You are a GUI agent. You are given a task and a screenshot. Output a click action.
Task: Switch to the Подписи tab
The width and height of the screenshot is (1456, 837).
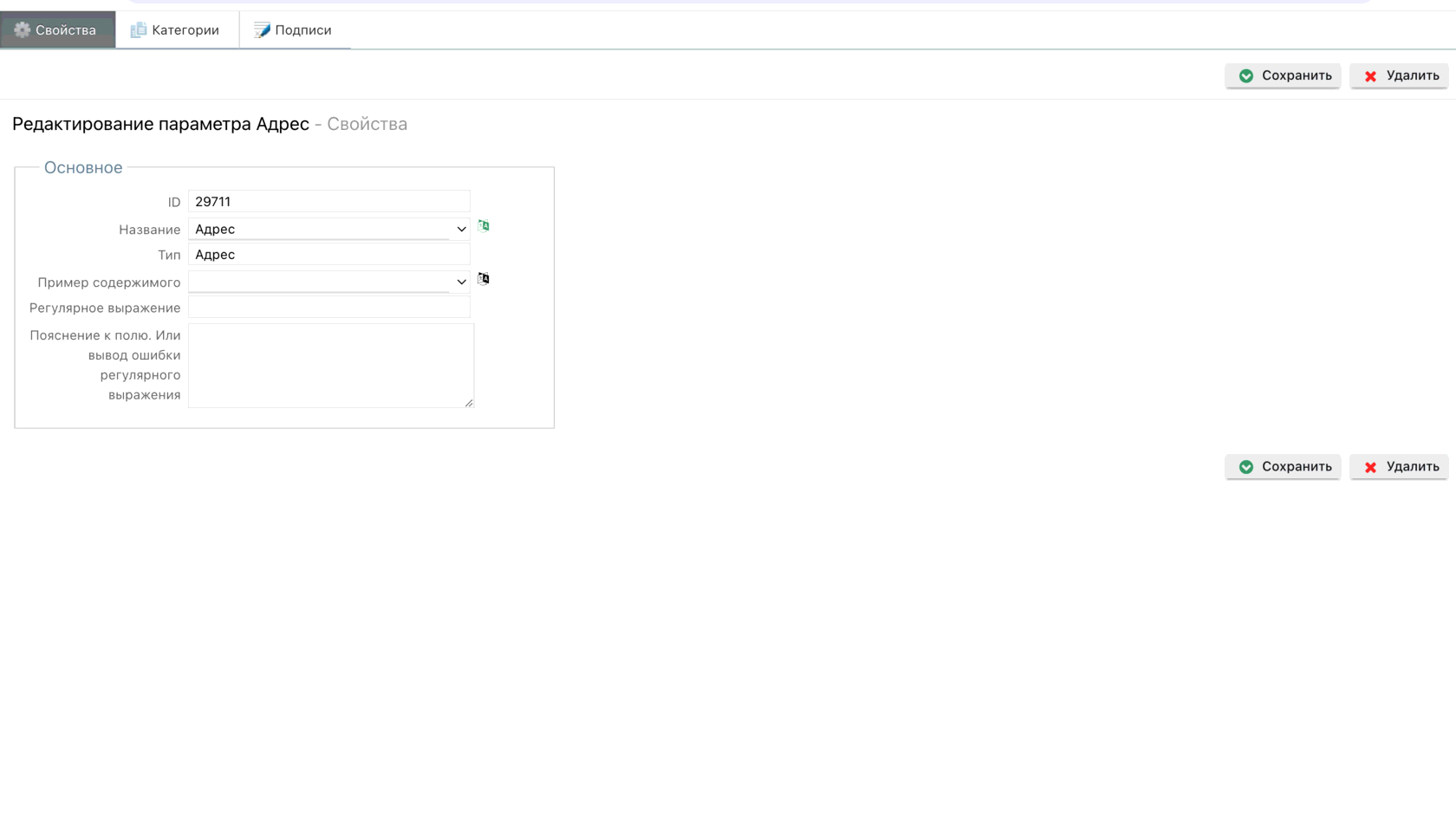pos(295,30)
